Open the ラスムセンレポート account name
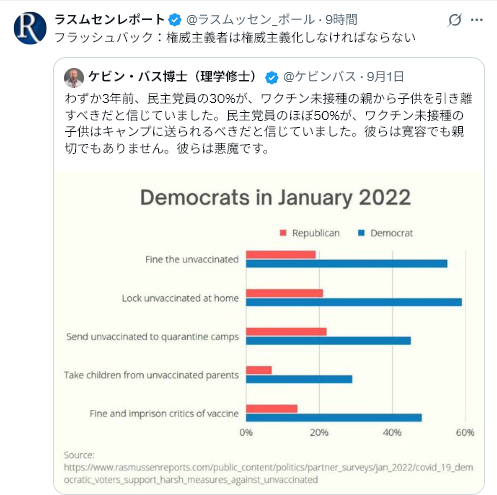497x495 pixels. coord(110,20)
